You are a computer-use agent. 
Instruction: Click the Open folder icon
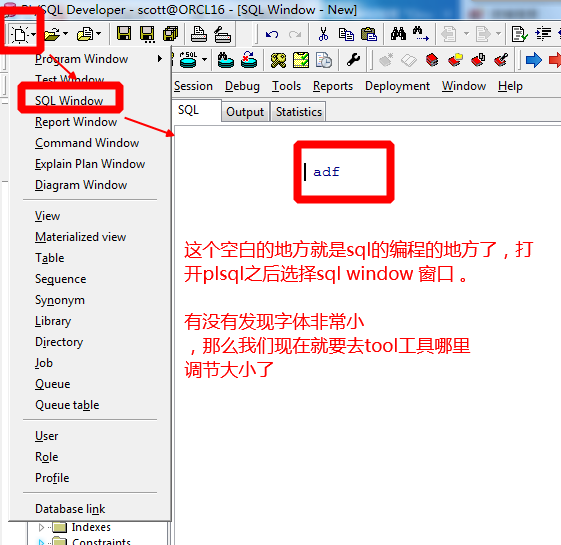pyautogui.click(x=52, y=34)
